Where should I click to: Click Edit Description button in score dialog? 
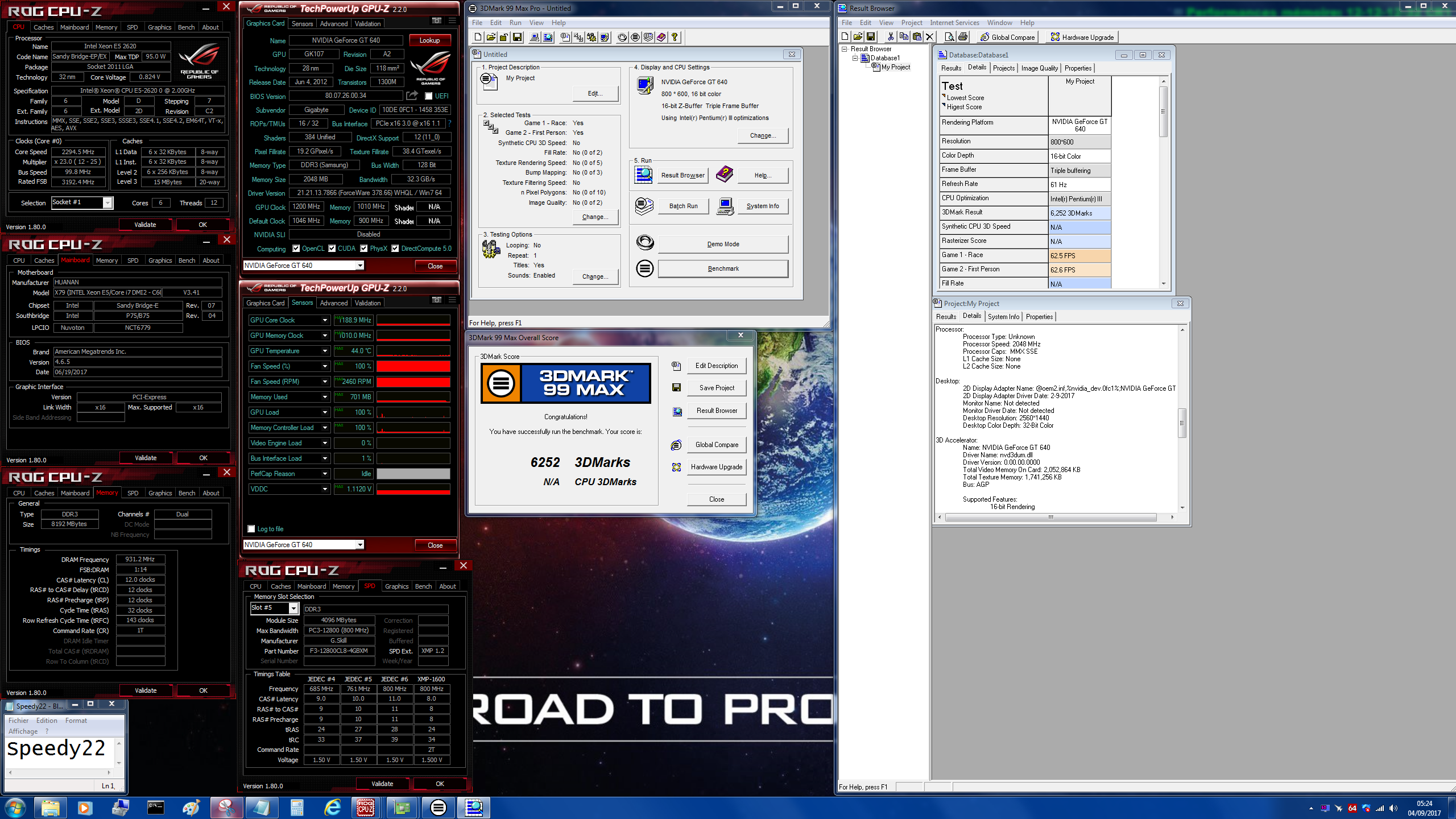717,366
